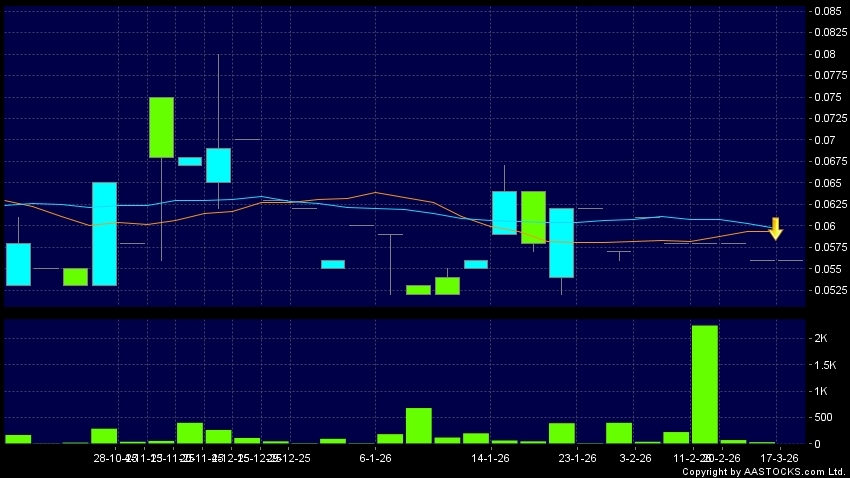This screenshot has width=850, height=478.
Task: Select the cyan candle above the 23-1-26 label
Action: pos(561,242)
